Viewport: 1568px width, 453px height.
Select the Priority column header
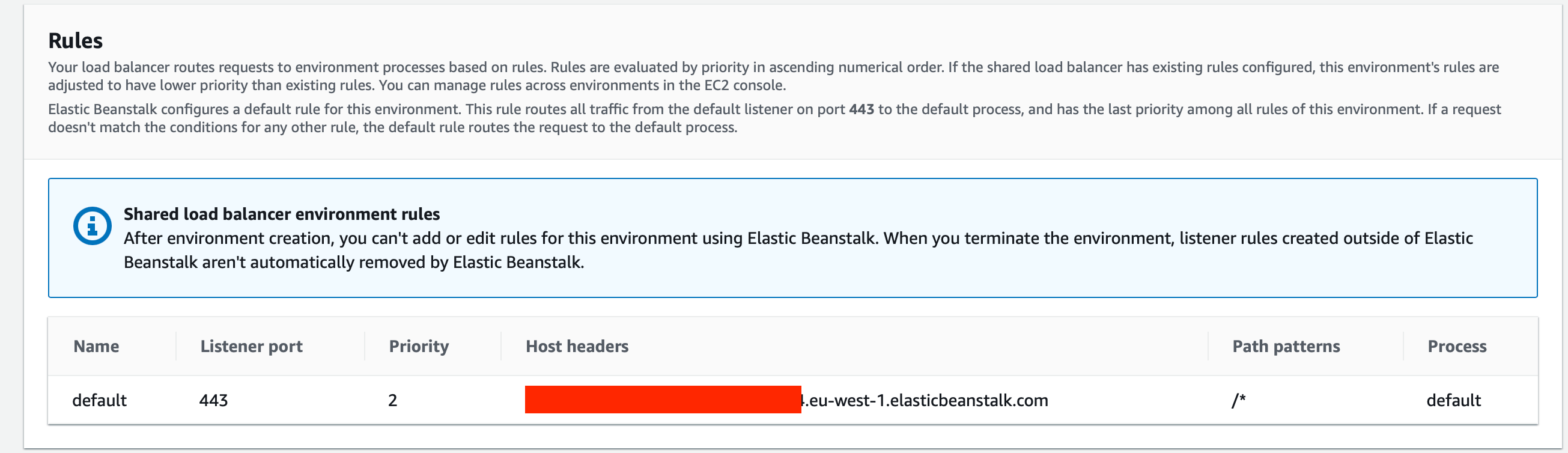[419, 346]
